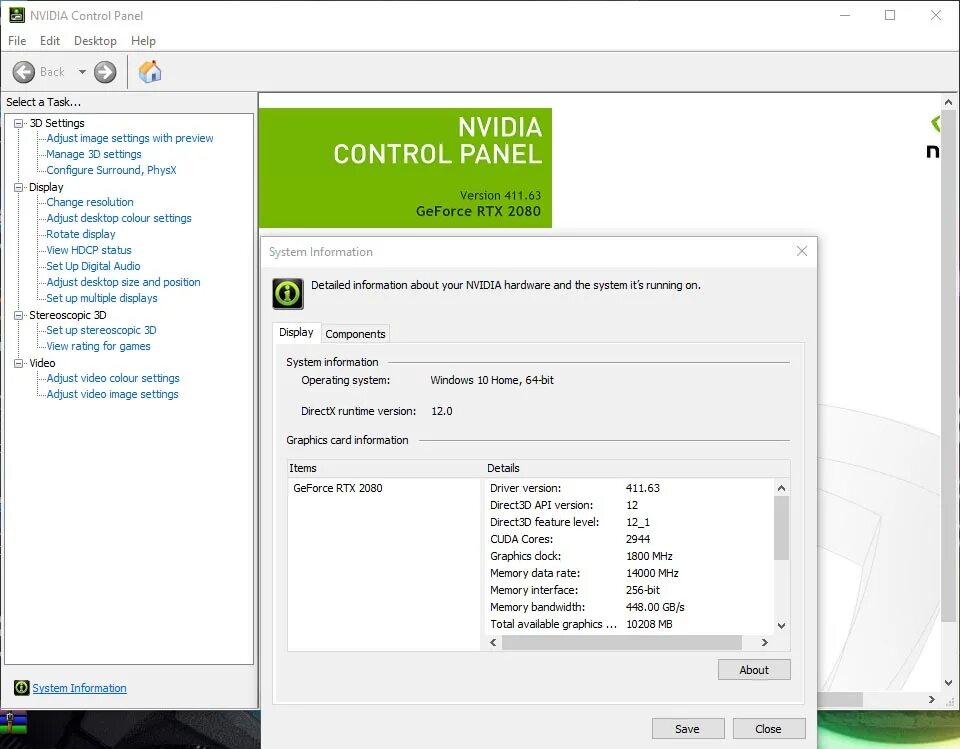
Task: Click the Memory data rate row
Action: [629, 573]
